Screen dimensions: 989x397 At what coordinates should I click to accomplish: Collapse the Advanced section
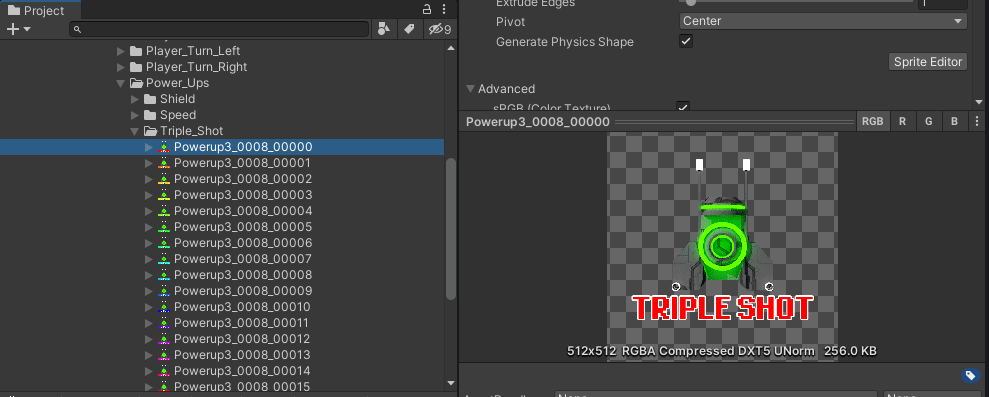click(x=471, y=89)
